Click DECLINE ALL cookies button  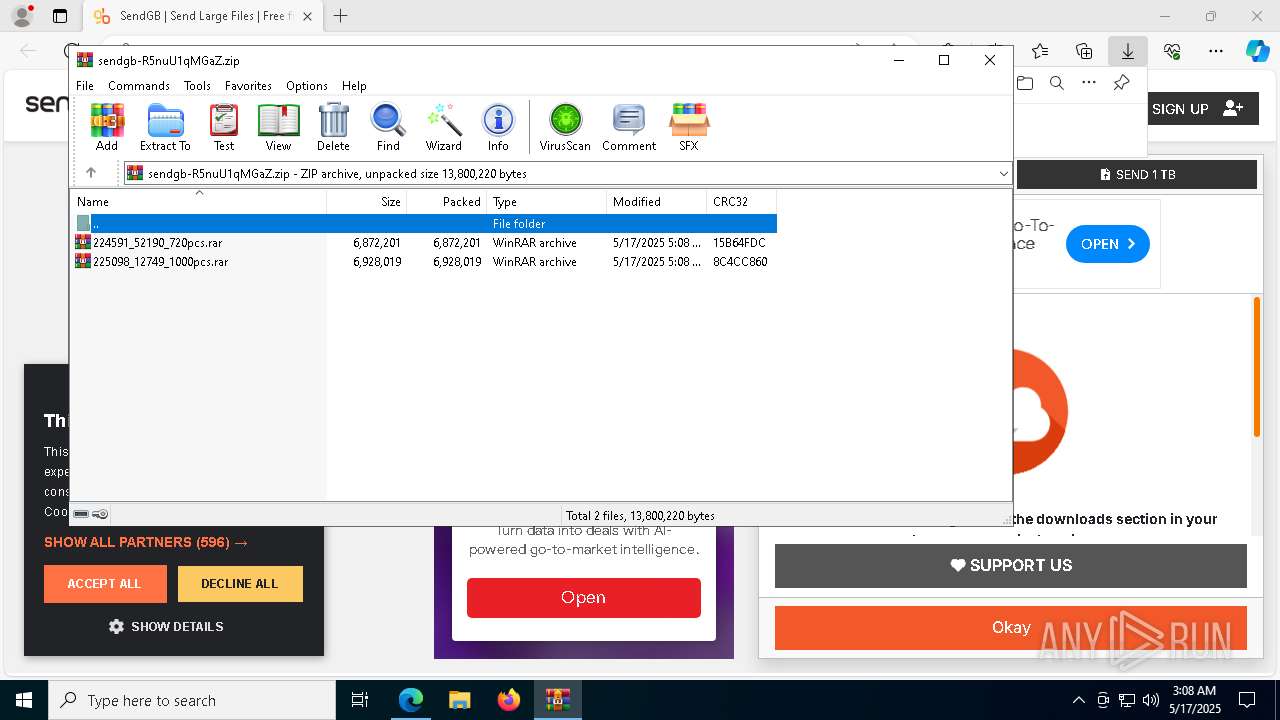click(240, 584)
